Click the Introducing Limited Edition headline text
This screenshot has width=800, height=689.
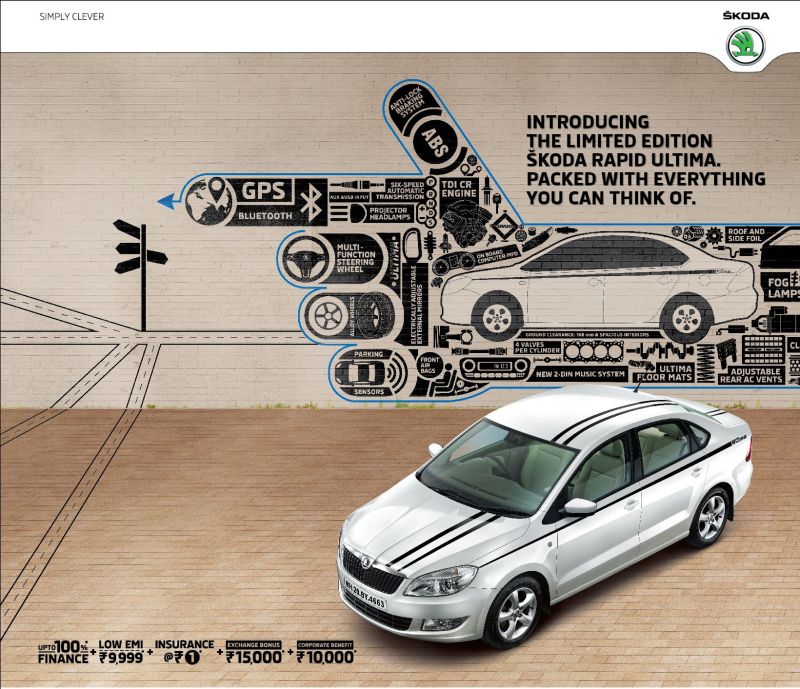tap(645, 160)
